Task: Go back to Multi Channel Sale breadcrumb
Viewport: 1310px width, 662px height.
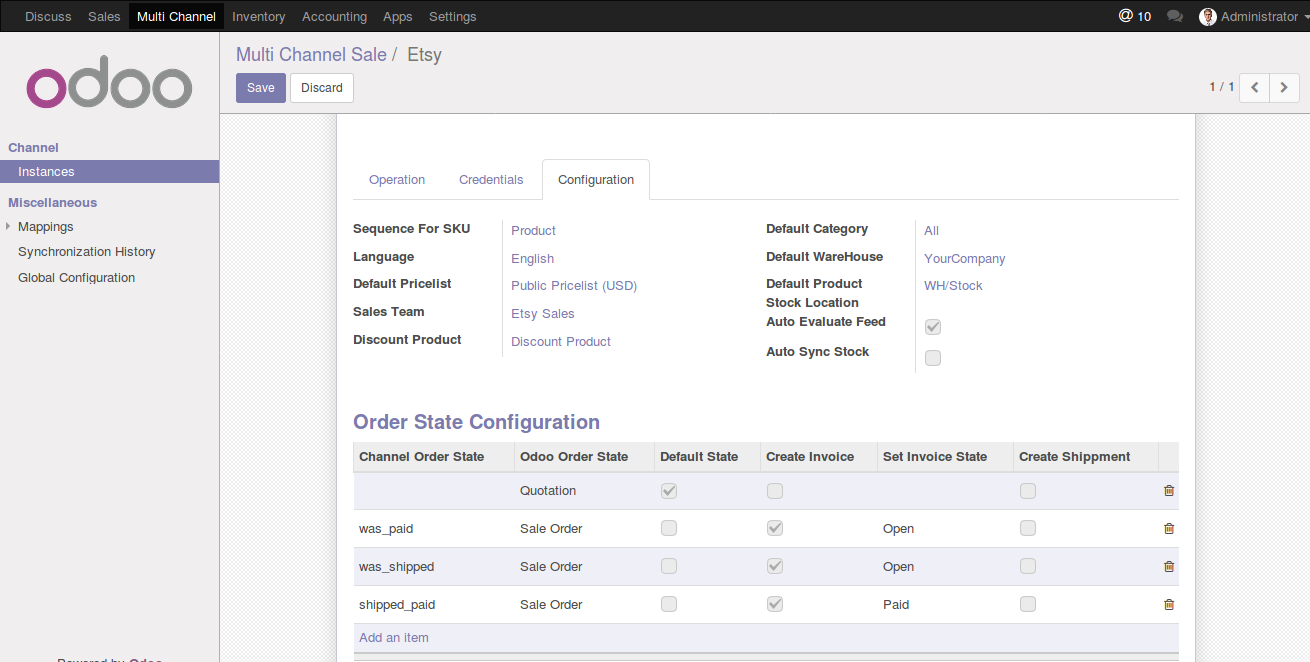Action: [x=311, y=55]
